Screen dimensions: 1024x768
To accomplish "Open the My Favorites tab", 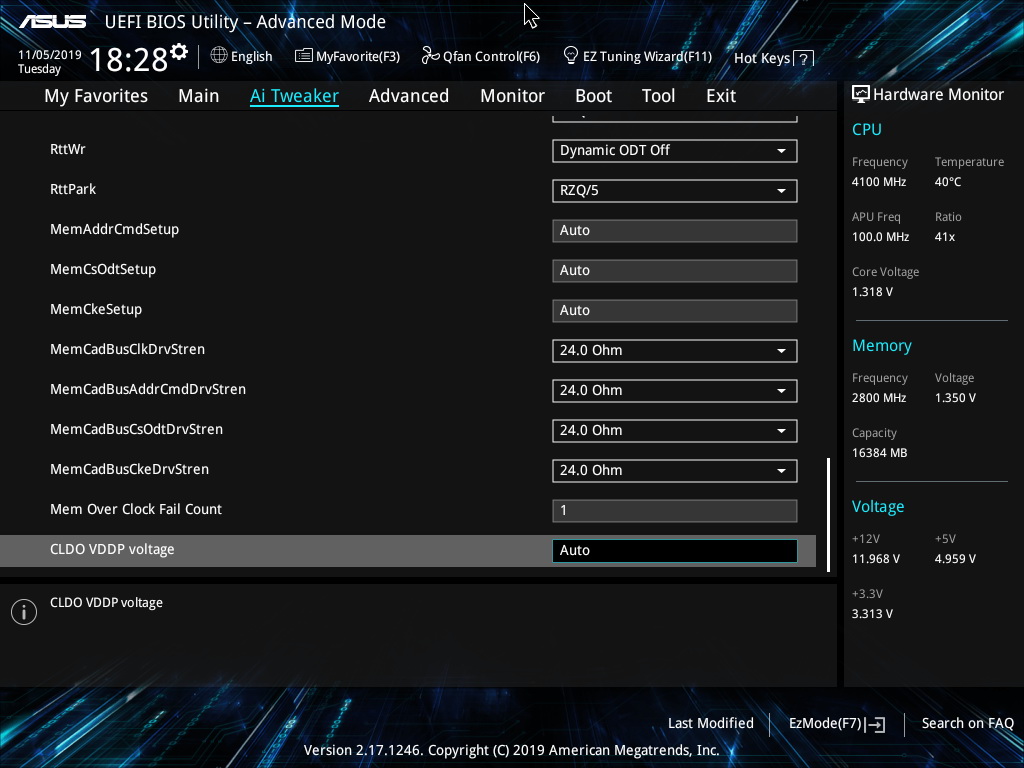I will point(96,96).
